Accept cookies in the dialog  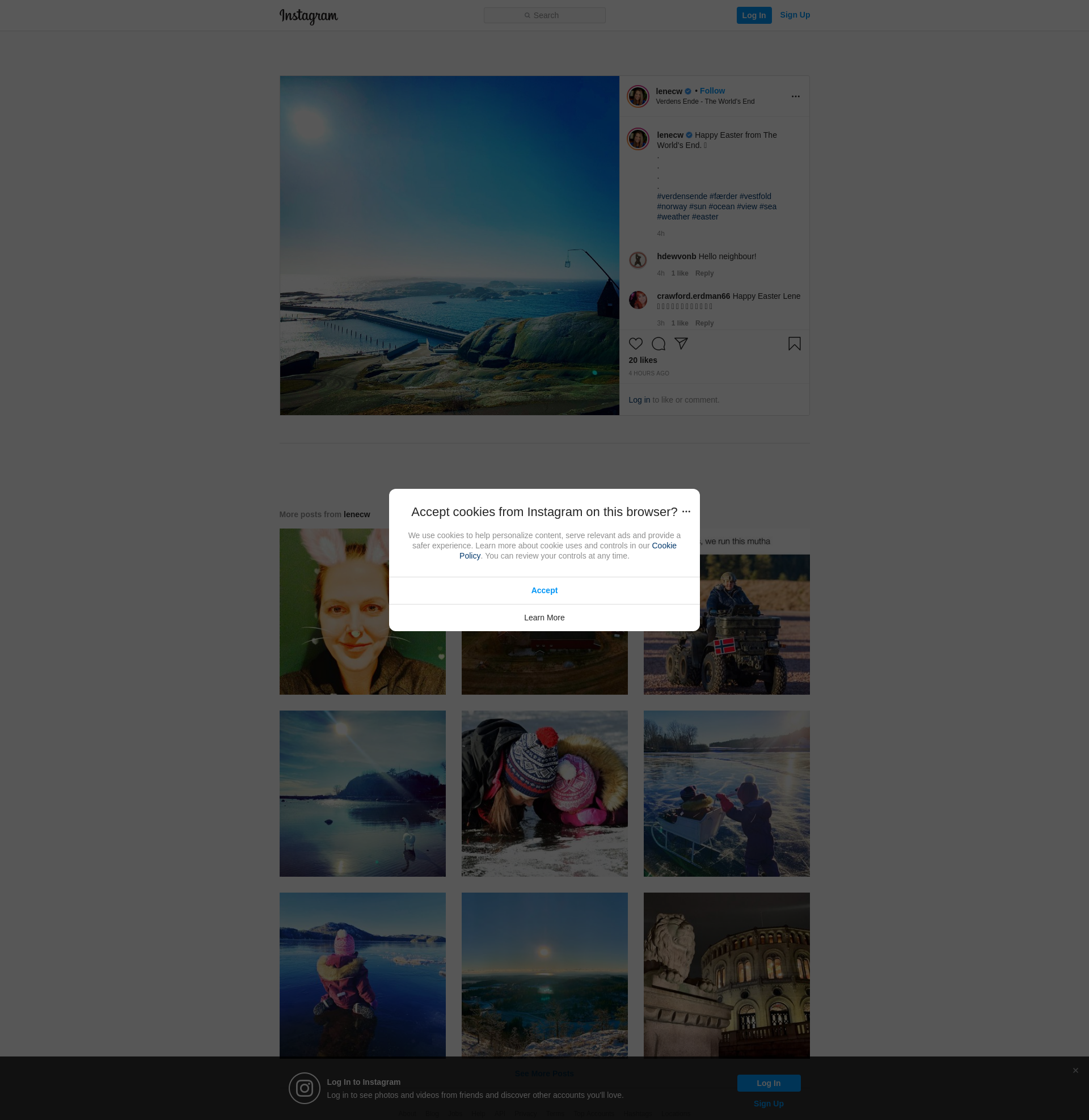point(544,590)
